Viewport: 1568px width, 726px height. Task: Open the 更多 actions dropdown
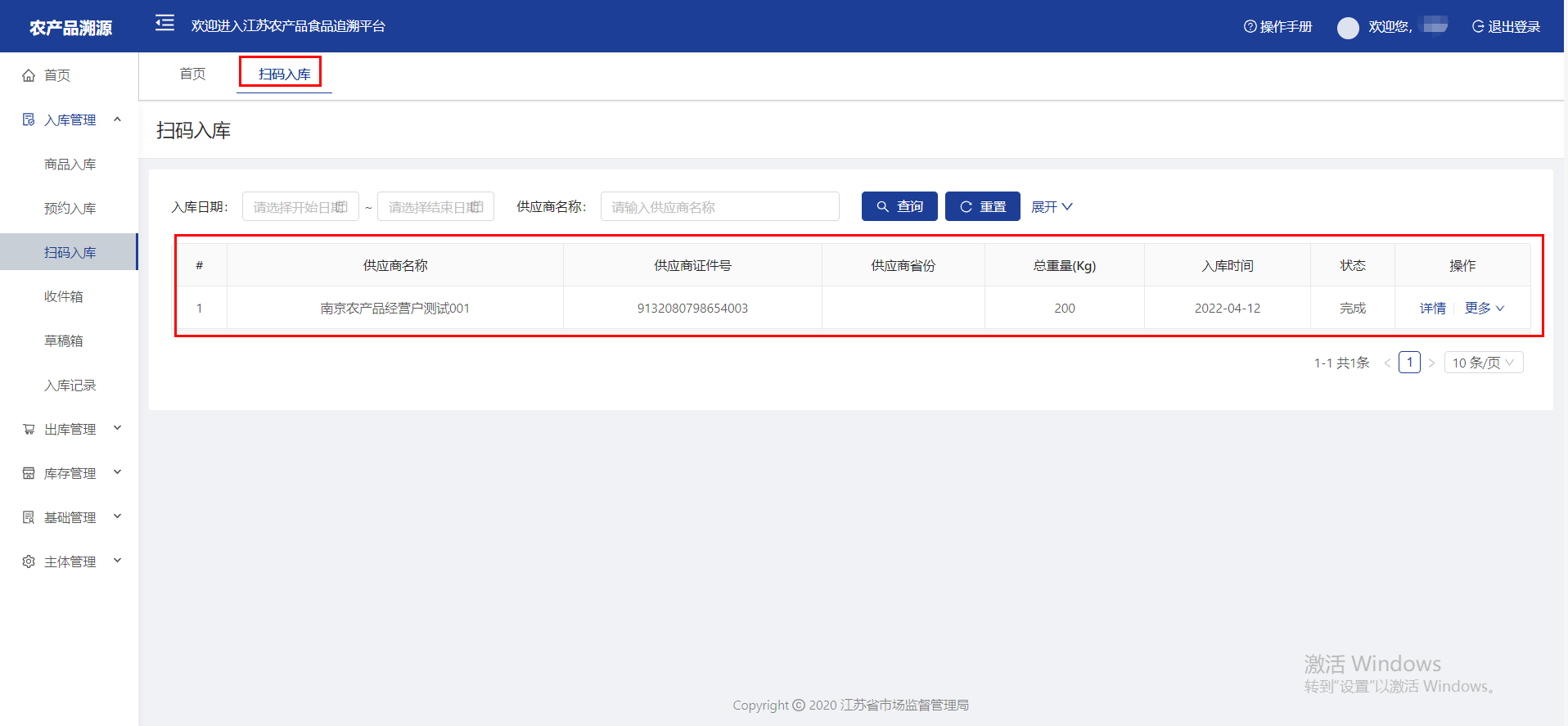click(1484, 308)
